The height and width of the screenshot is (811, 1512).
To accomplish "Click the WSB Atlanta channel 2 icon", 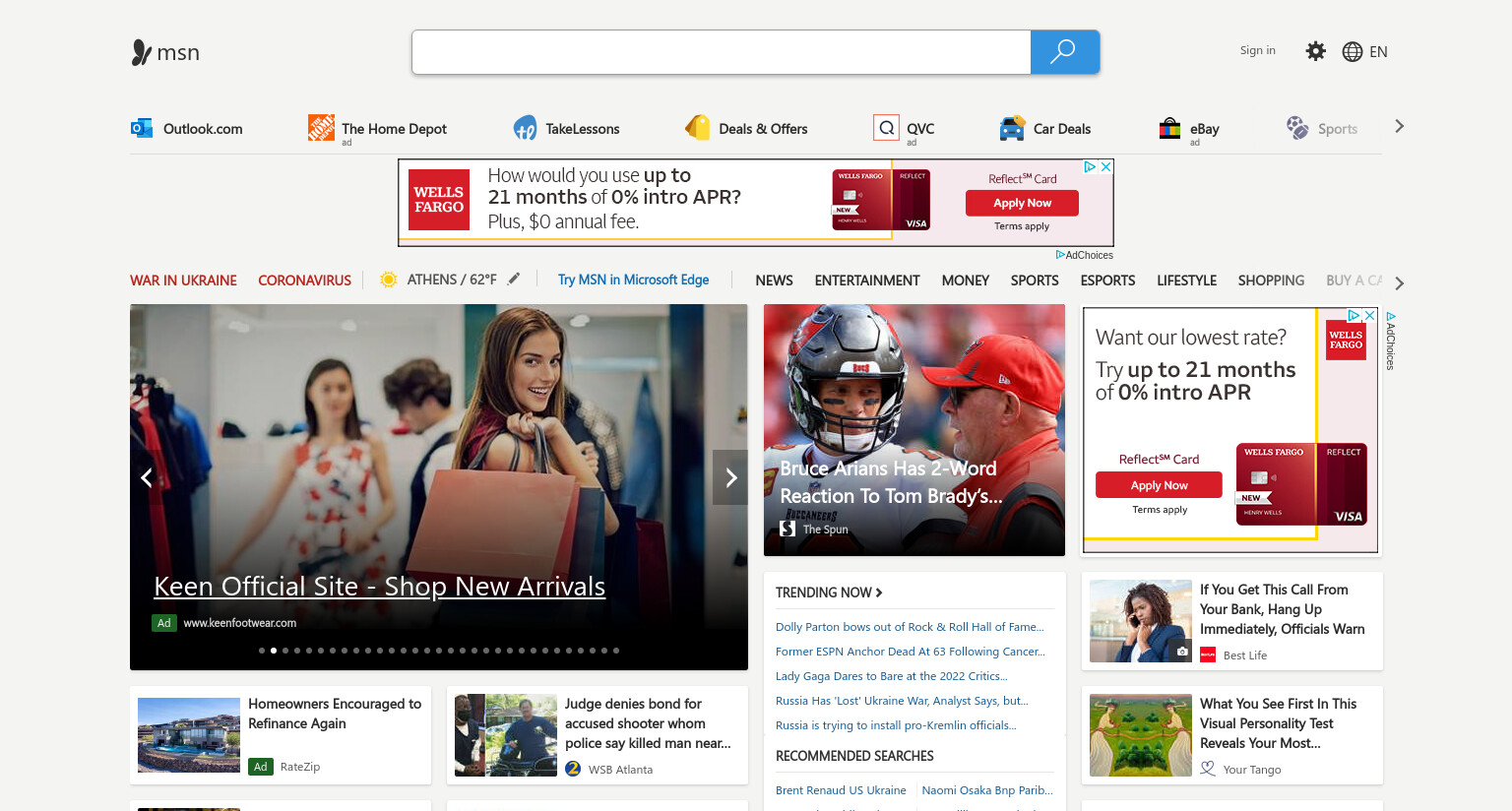I will [573, 769].
